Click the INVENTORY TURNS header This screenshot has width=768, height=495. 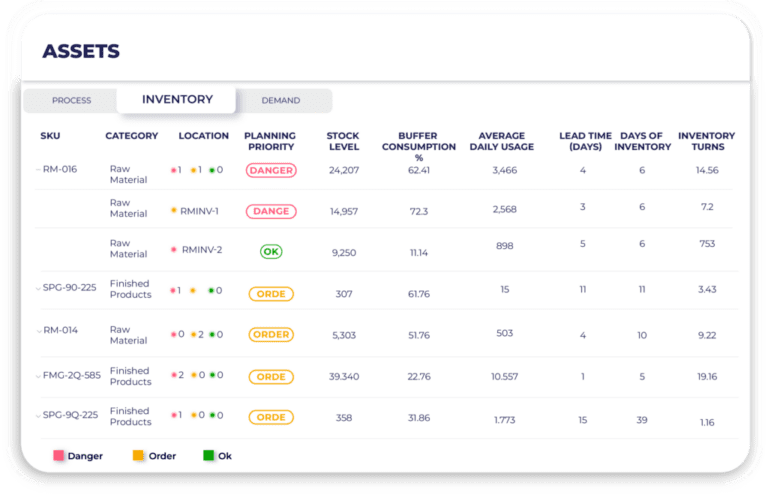[x=706, y=141]
